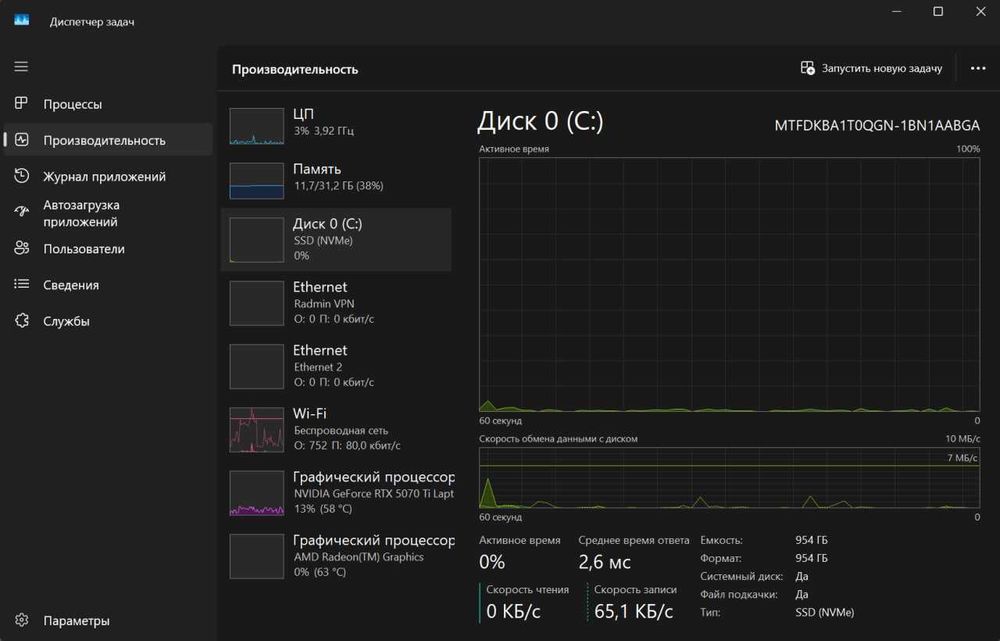The width and height of the screenshot is (1000, 641).
Task: Click Запустить новую задачу button
Action: point(871,68)
